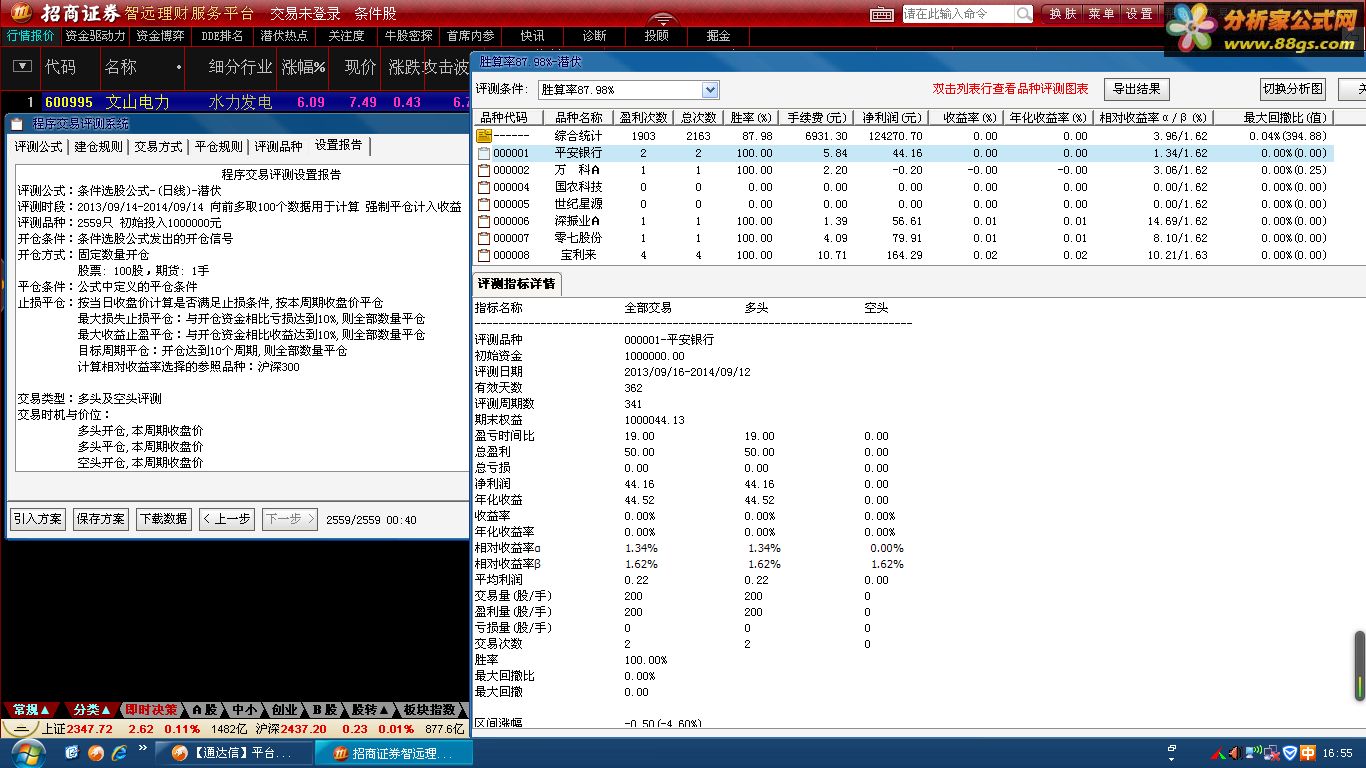Screen dimensions: 1366x768
Task: Sort by the 净利润(元) column header
Action: click(891, 118)
